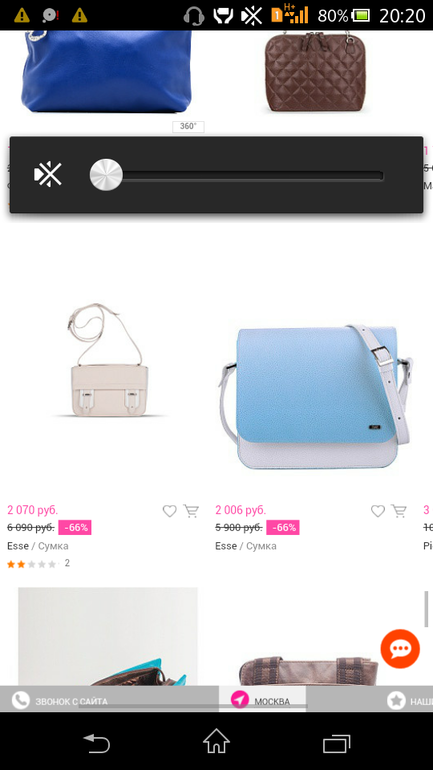Favorite the blue Esse bag with heart
This screenshot has width=433, height=770.
click(x=378, y=511)
